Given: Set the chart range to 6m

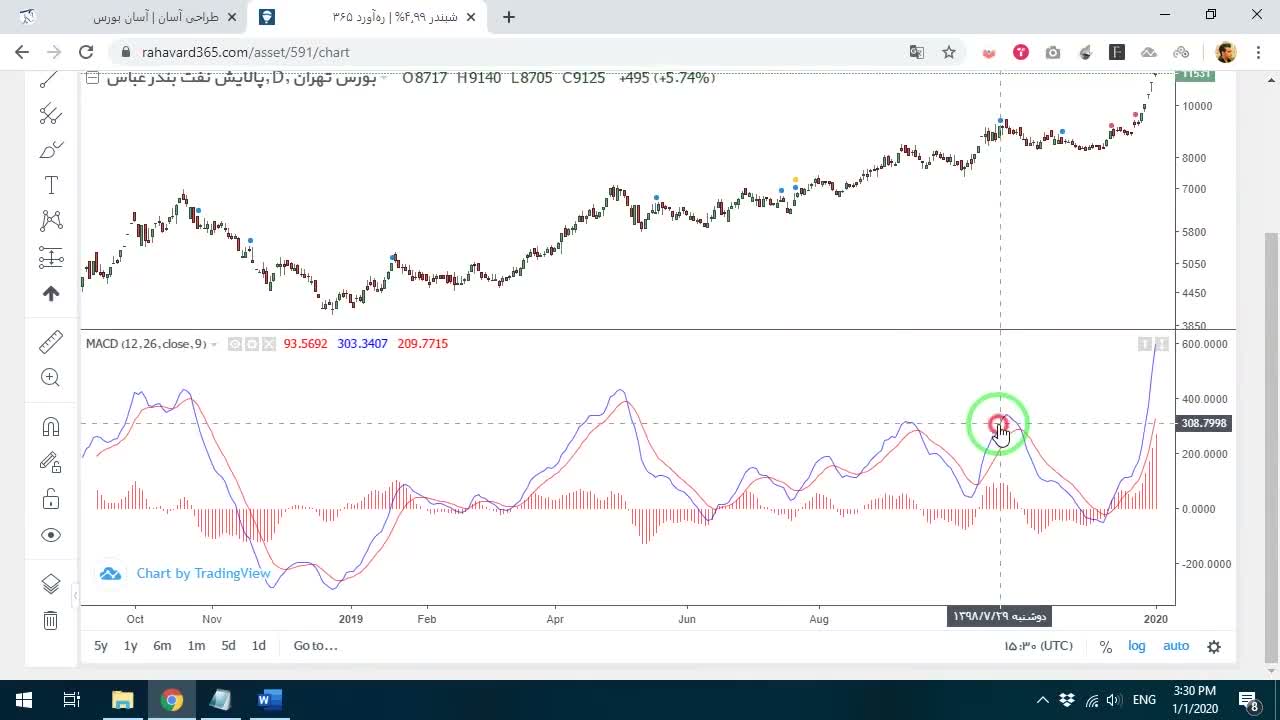Looking at the screenshot, I should pyautogui.click(x=162, y=646).
